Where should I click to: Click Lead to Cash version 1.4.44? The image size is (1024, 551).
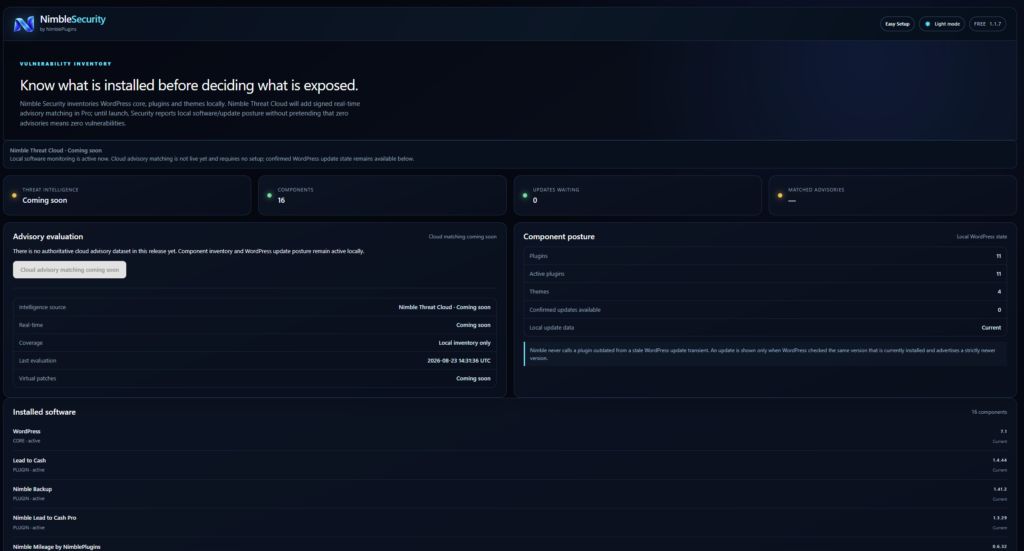pos(1000,460)
